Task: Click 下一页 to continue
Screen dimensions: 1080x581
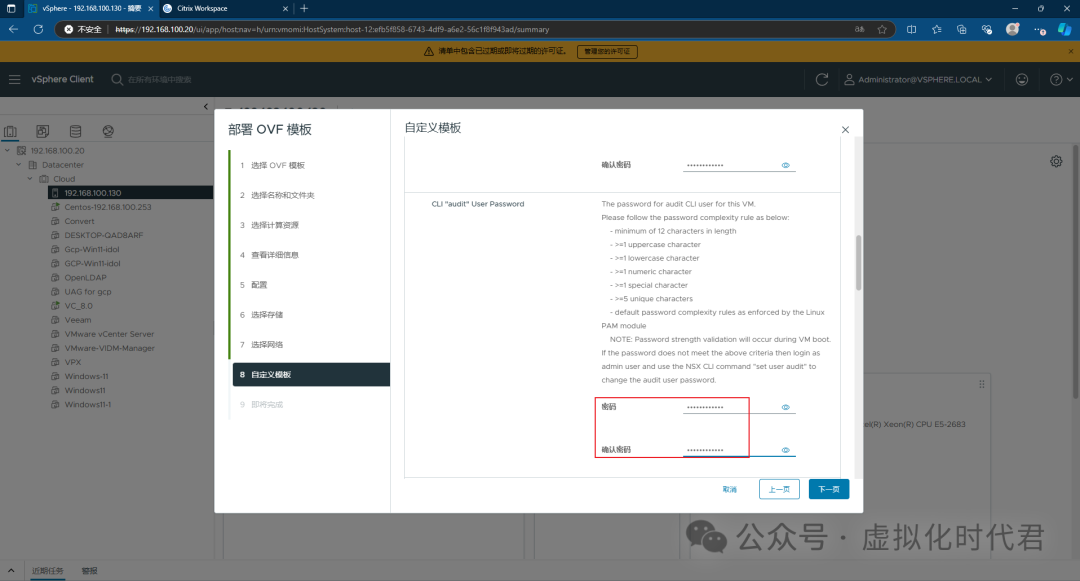Action: [x=829, y=489]
